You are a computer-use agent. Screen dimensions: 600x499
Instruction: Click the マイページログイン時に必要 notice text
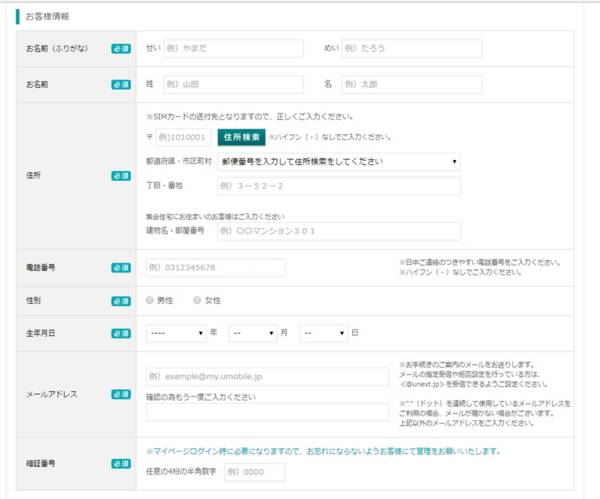pos(324,452)
